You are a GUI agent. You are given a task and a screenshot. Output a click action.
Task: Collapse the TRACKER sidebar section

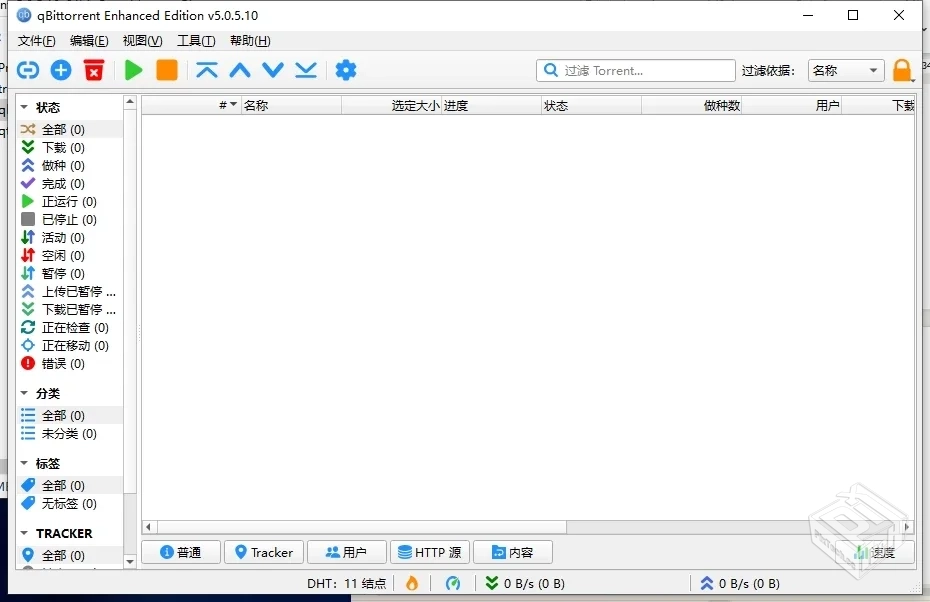(24, 533)
